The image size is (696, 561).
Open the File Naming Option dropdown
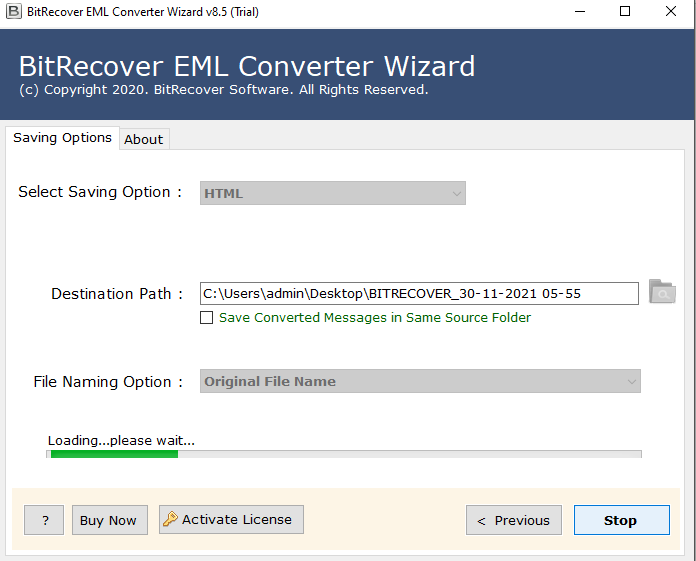click(x=420, y=381)
